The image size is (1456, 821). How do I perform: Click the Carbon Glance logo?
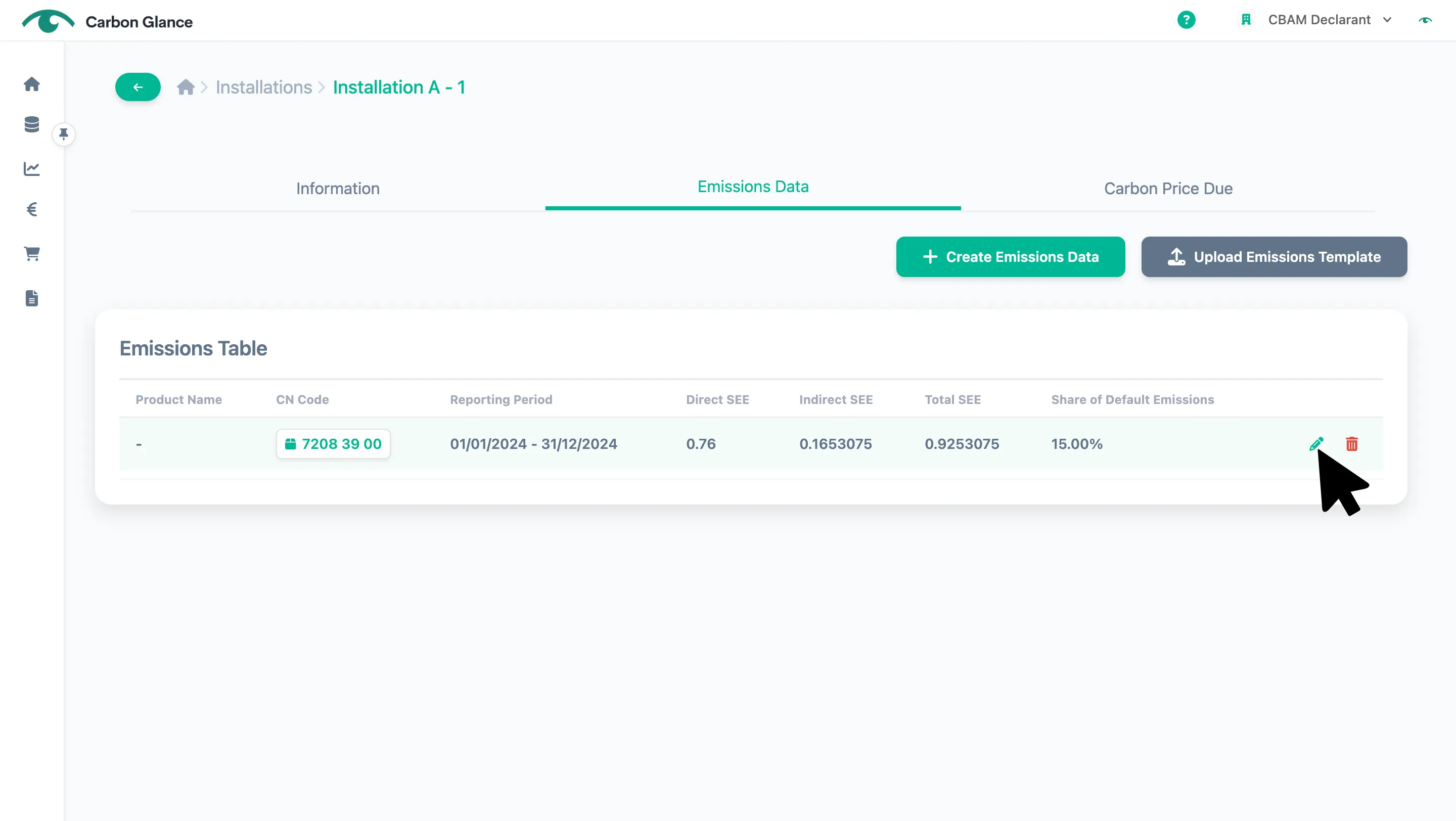click(x=107, y=21)
